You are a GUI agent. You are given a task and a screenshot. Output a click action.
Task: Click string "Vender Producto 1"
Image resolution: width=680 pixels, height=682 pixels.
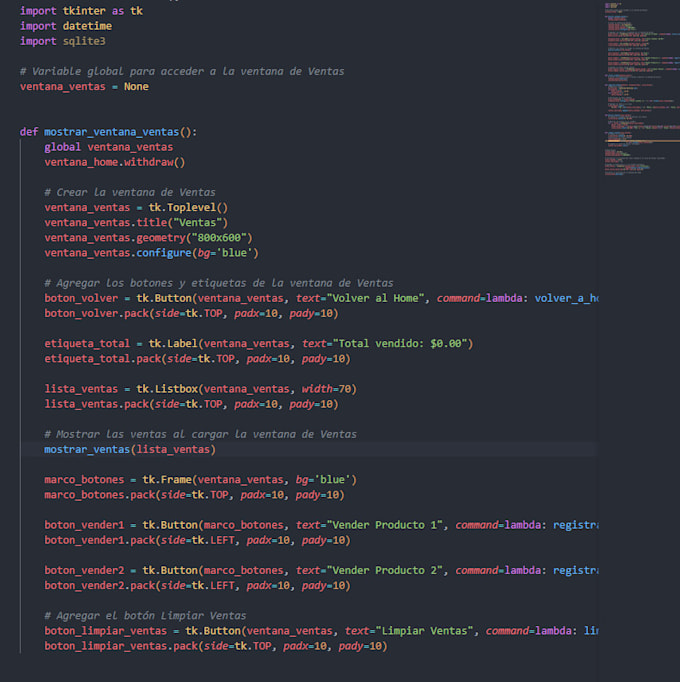click(x=384, y=525)
